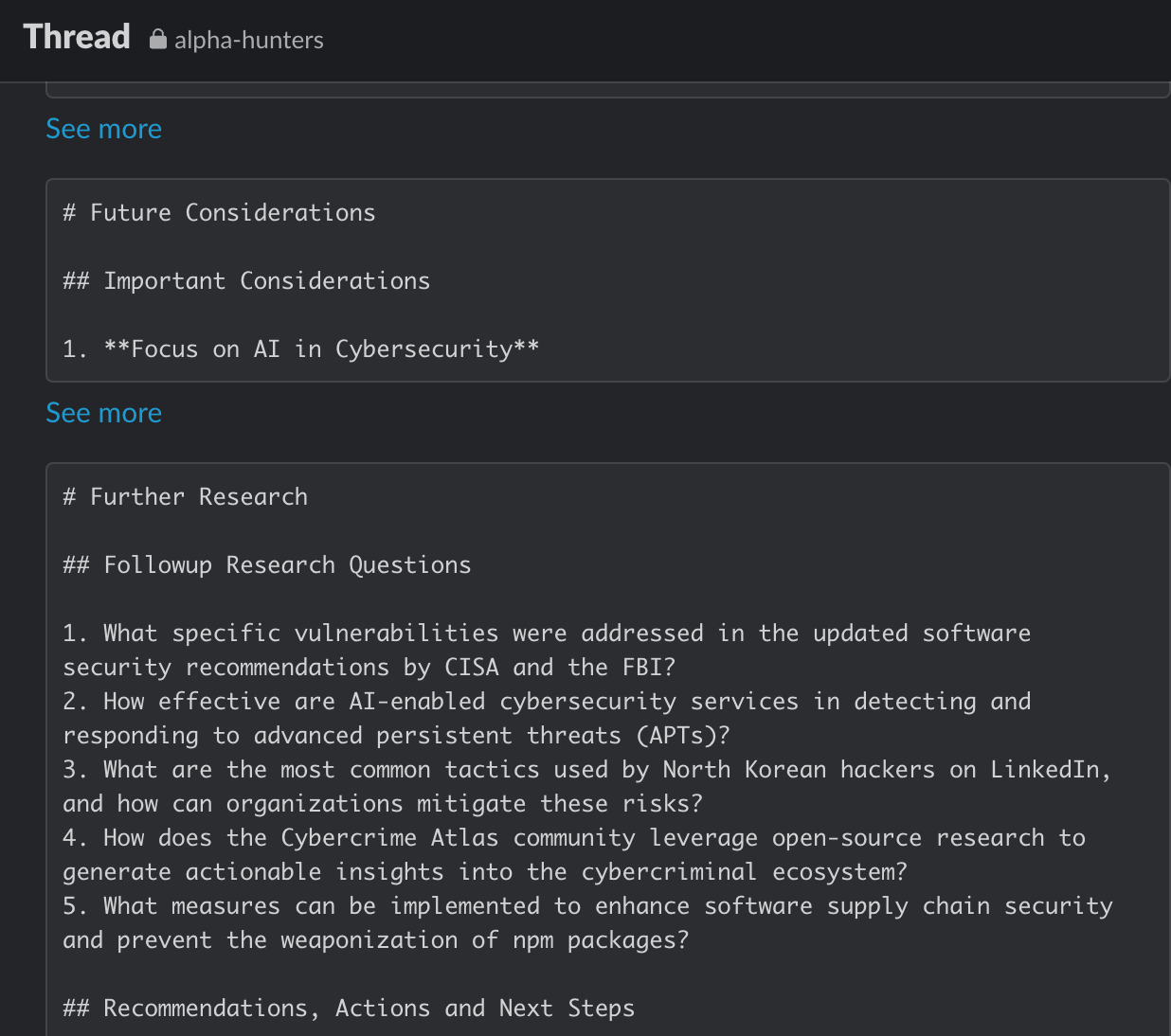1171x1036 pixels.
Task: Click the word 'LinkedIn' in question 3
Action: pos(1045,770)
